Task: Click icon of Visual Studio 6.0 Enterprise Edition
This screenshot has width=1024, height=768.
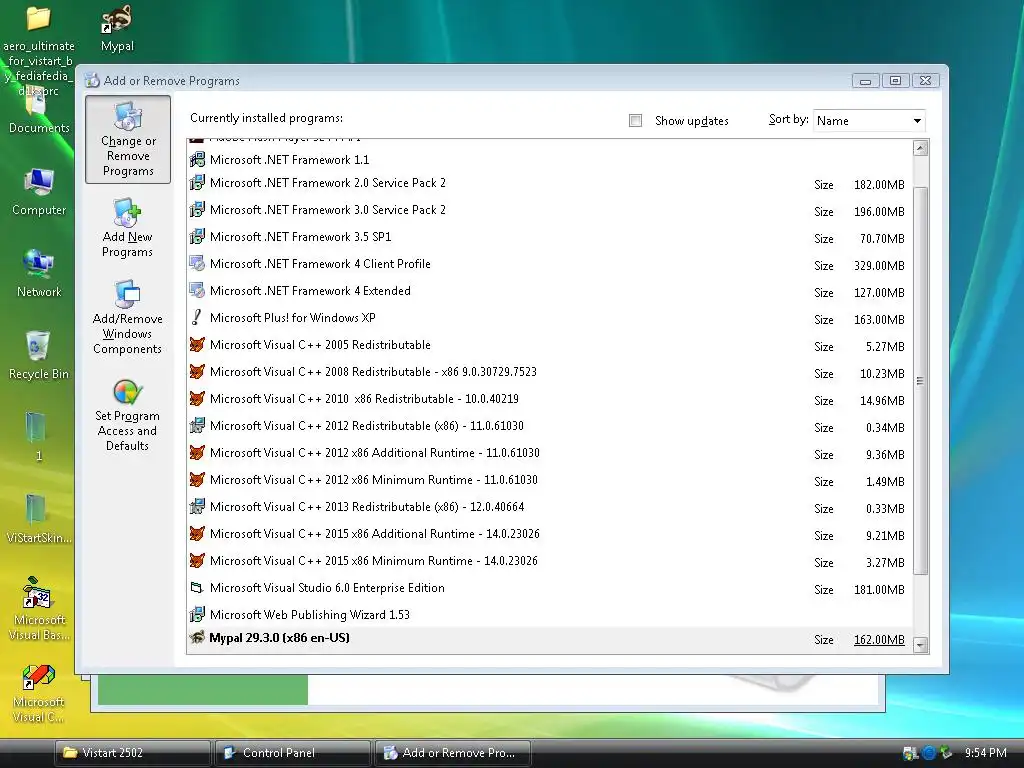Action: click(x=197, y=588)
